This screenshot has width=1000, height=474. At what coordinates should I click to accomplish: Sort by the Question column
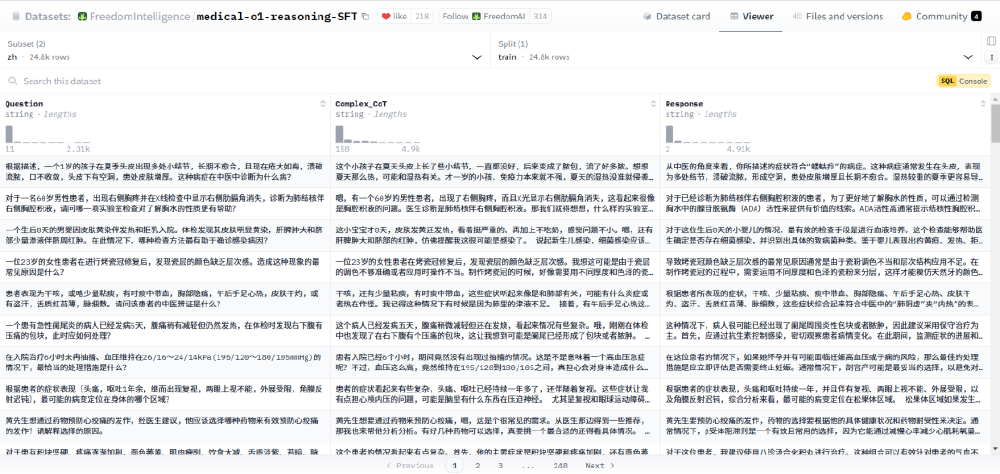coord(323,104)
